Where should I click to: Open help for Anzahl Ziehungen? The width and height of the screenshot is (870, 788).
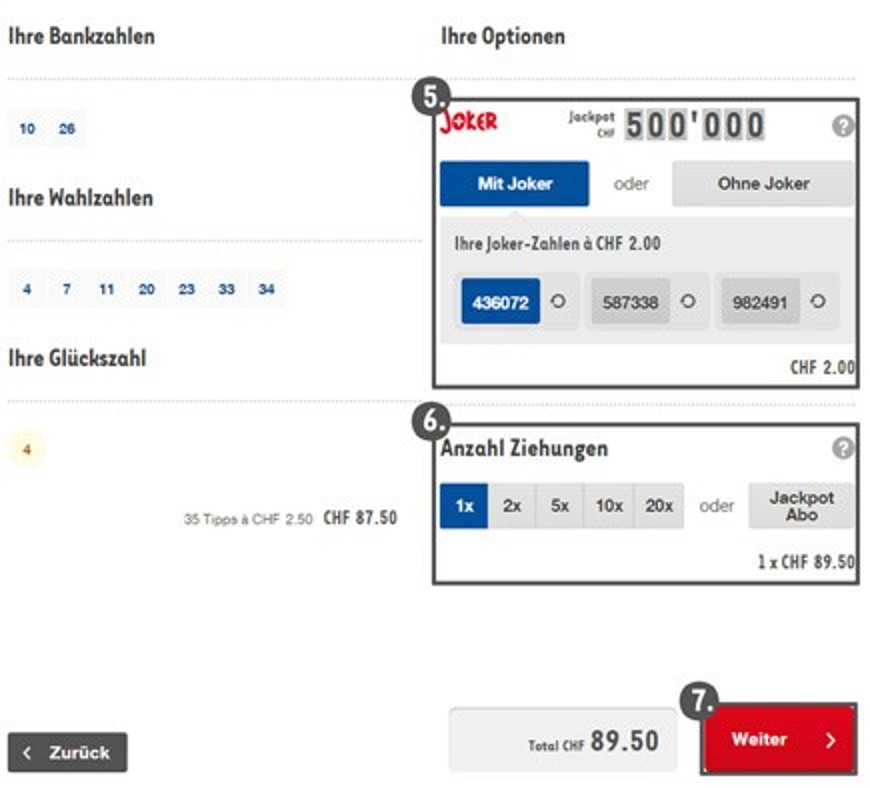point(843,447)
